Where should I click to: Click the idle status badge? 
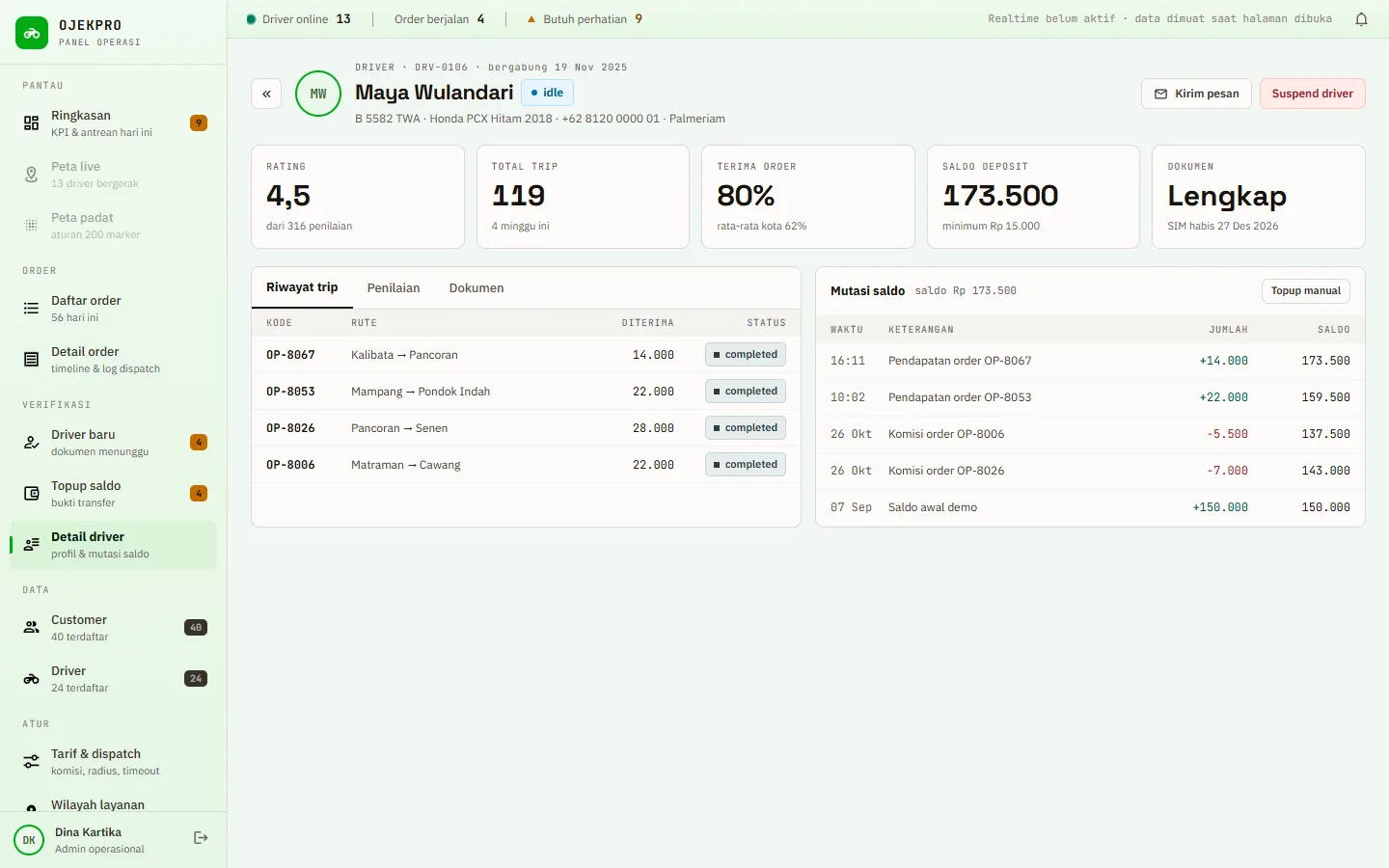[547, 93]
